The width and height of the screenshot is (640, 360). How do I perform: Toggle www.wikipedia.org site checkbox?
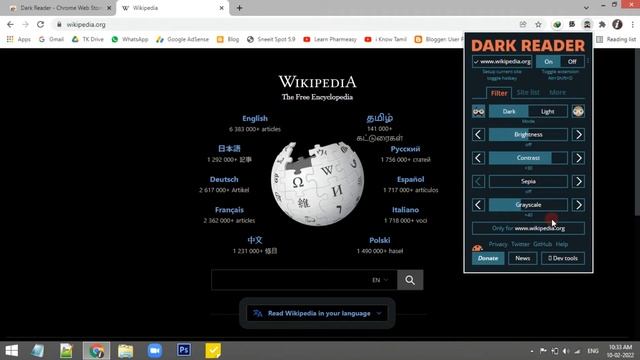click(x=502, y=62)
